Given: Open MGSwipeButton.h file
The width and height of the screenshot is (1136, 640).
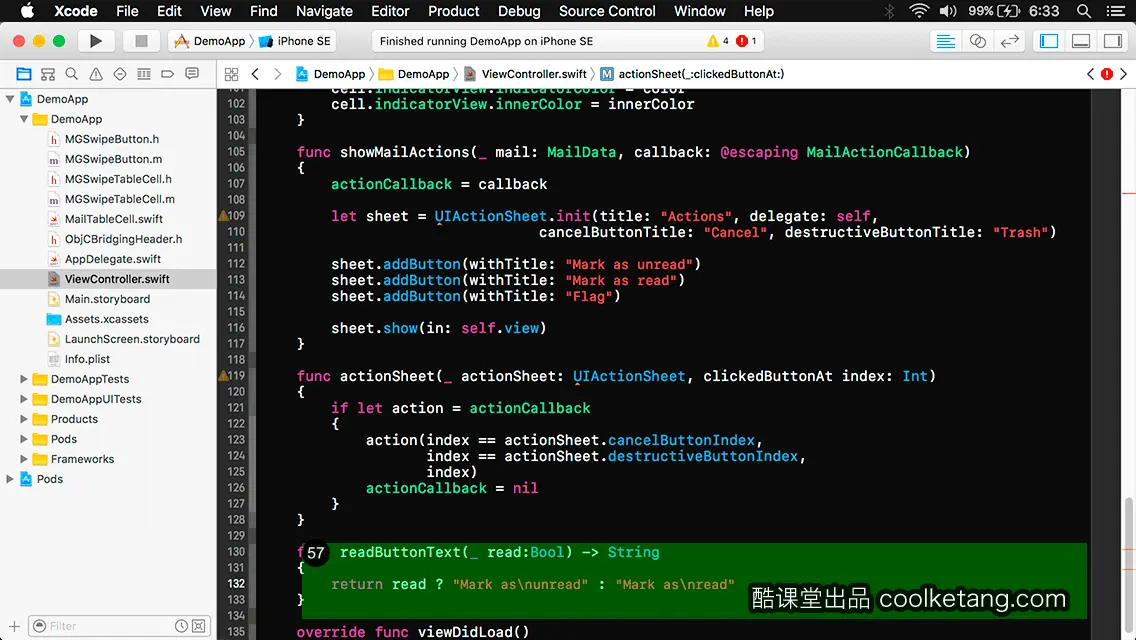Looking at the screenshot, I should pos(112,139).
